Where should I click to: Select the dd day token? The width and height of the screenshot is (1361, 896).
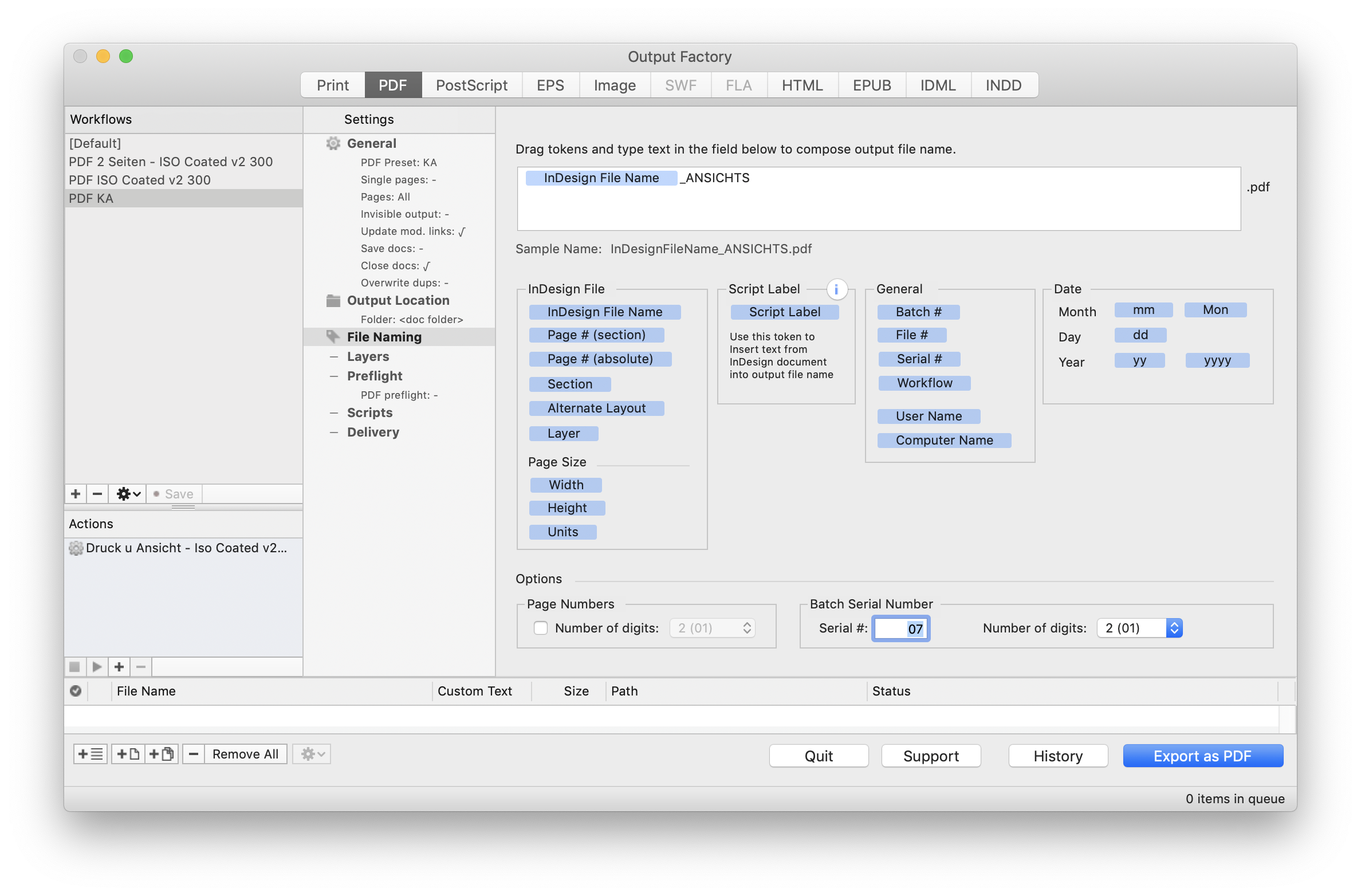pyautogui.click(x=1140, y=335)
